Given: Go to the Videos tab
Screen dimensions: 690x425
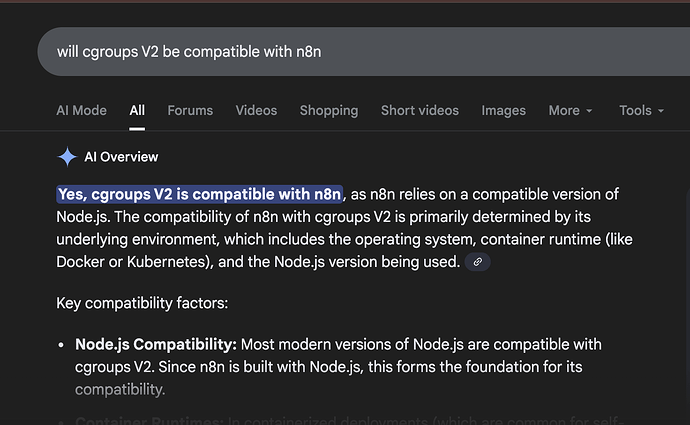Looking at the screenshot, I should click(x=256, y=111).
